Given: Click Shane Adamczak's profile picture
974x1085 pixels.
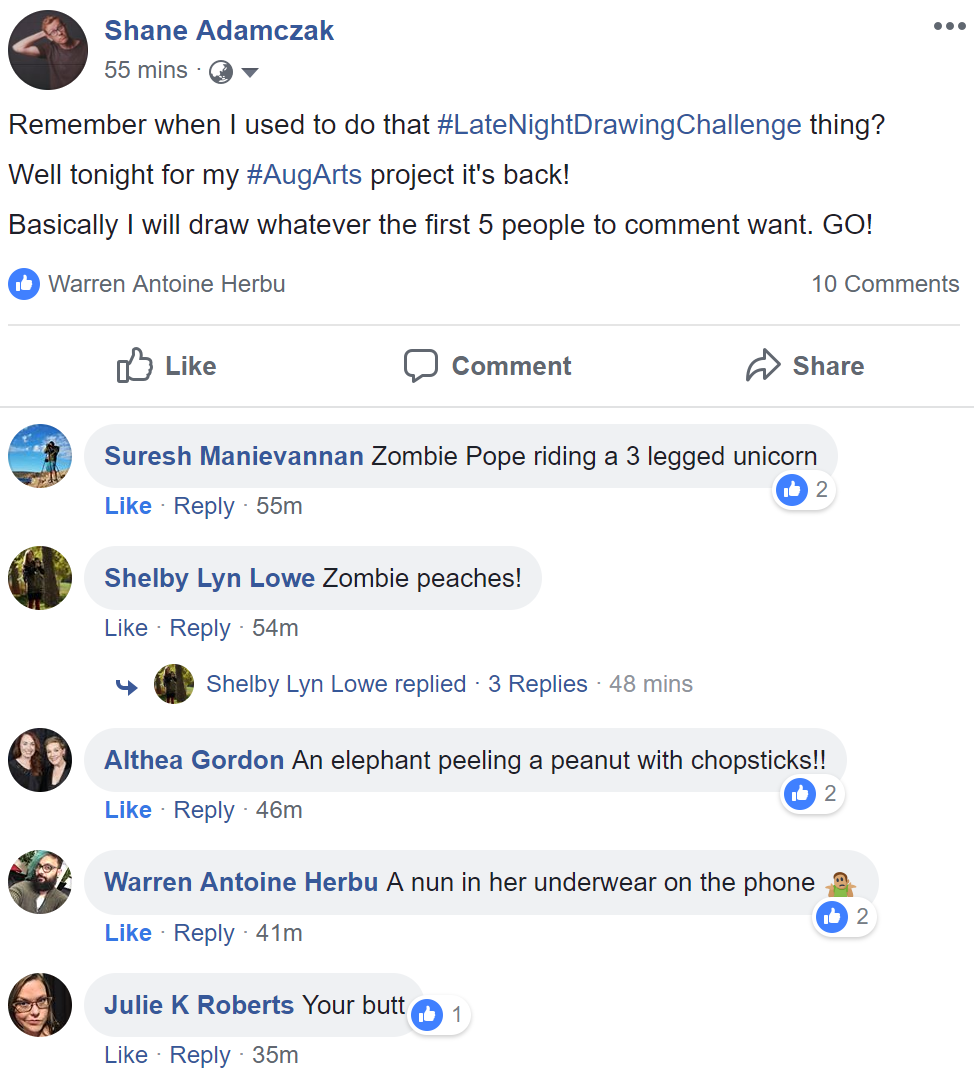Looking at the screenshot, I should click(x=48, y=50).
